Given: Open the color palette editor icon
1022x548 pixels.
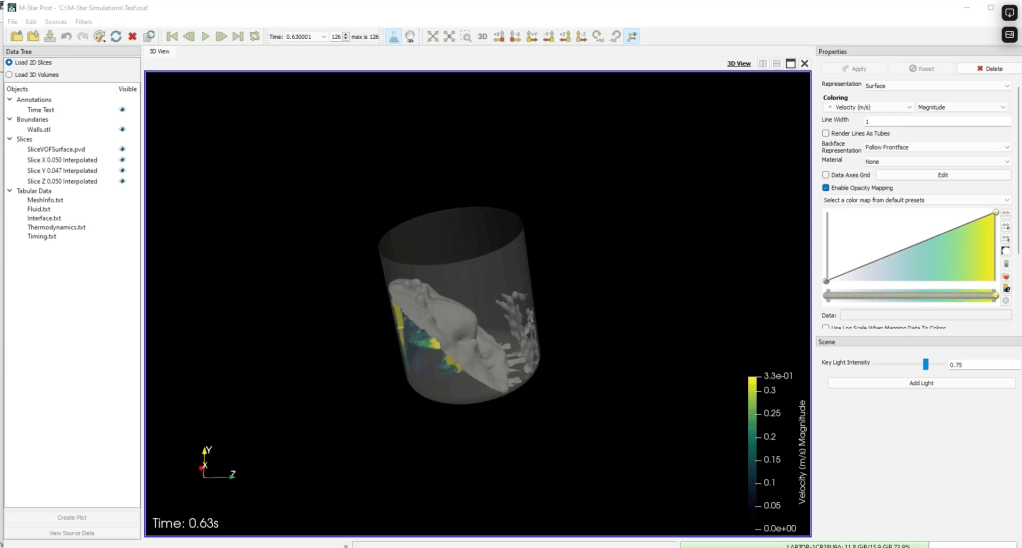Looking at the screenshot, I should coord(99,36).
